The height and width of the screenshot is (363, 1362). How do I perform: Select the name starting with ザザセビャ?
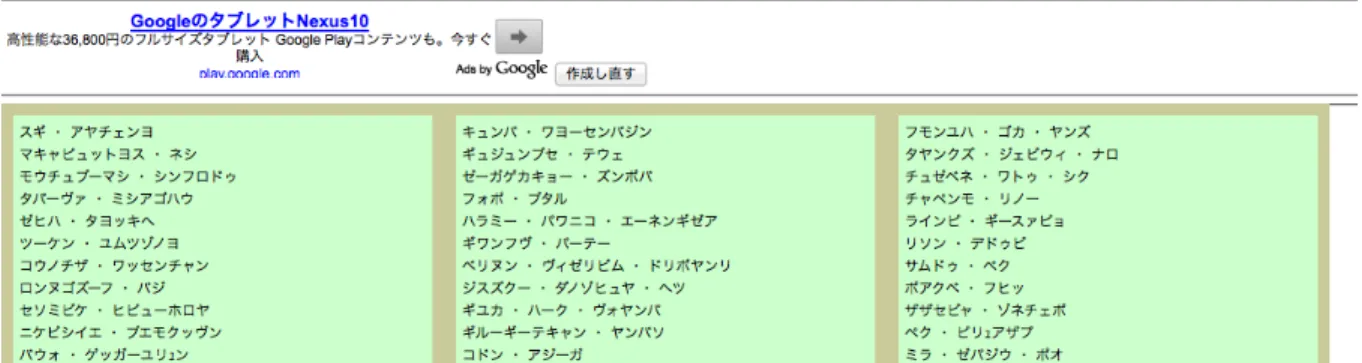point(985,310)
